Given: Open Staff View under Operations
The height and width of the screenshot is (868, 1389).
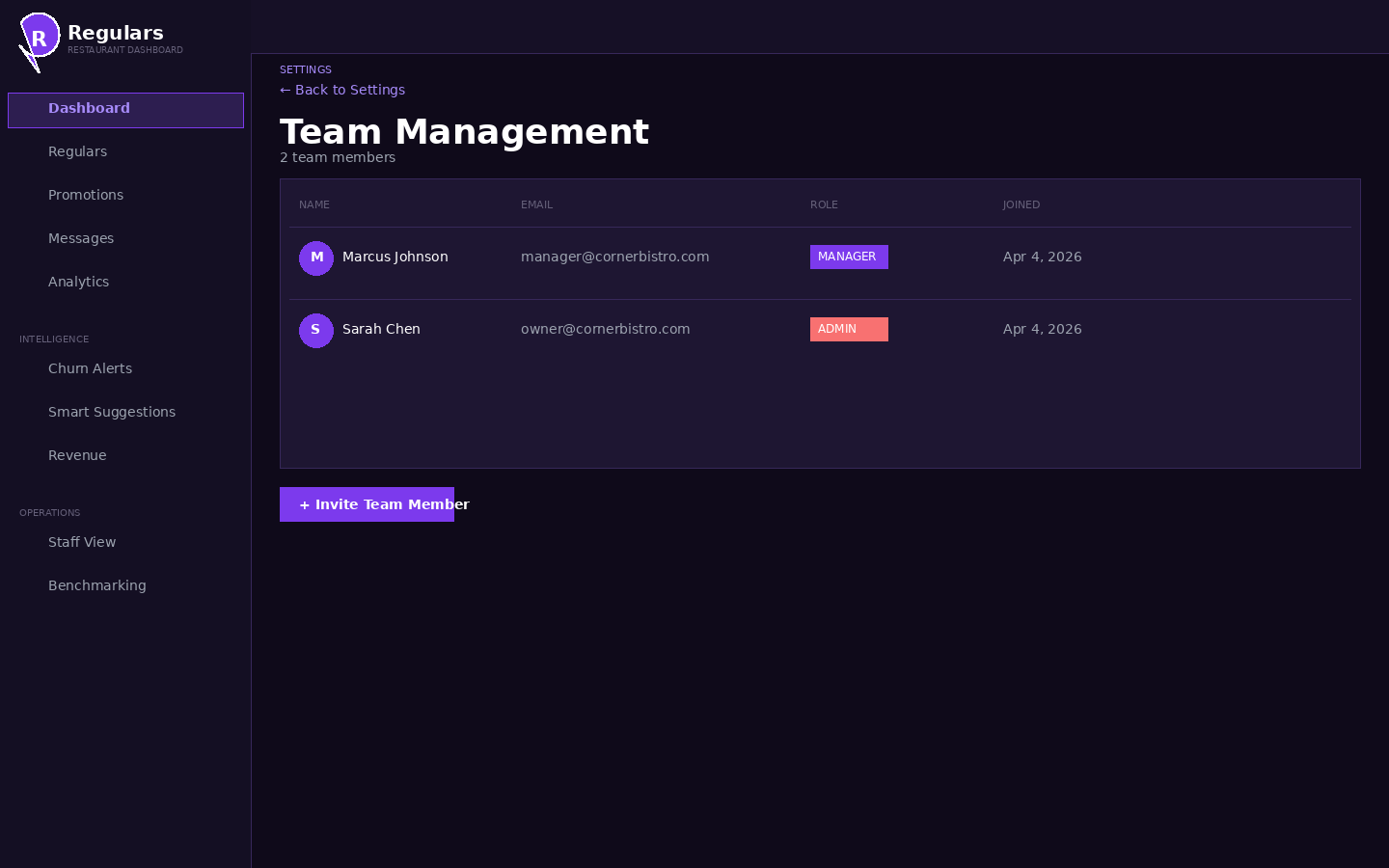Looking at the screenshot, I should click(82, 542).
